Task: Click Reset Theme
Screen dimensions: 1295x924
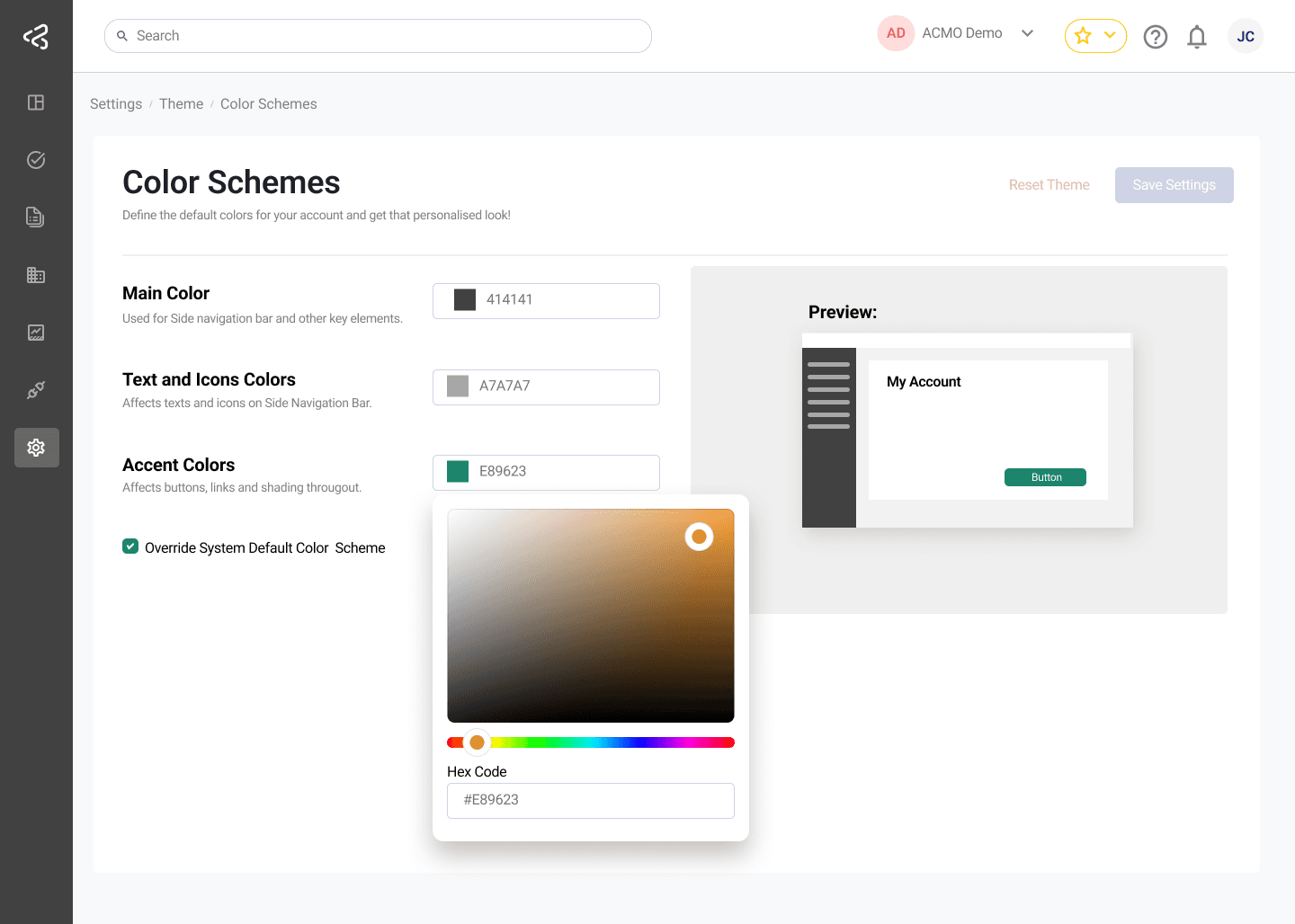Action: (x=1049, y=184)
